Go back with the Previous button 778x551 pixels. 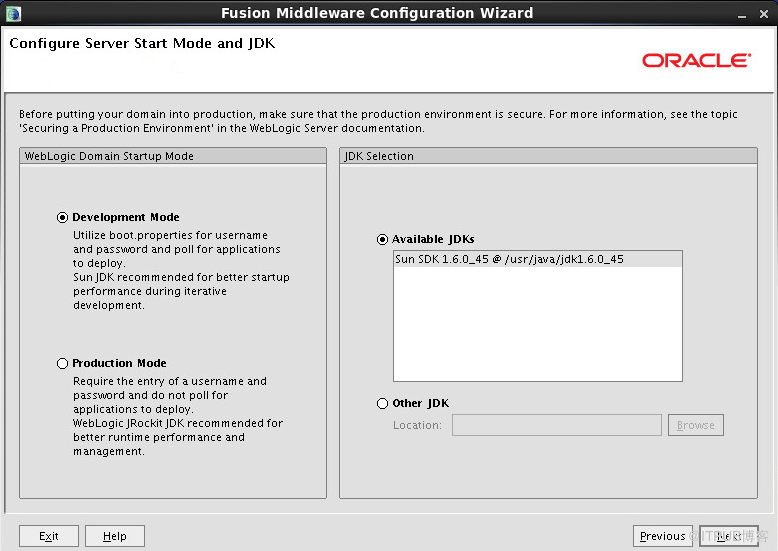pyautogui.click(x=662, y=536)
